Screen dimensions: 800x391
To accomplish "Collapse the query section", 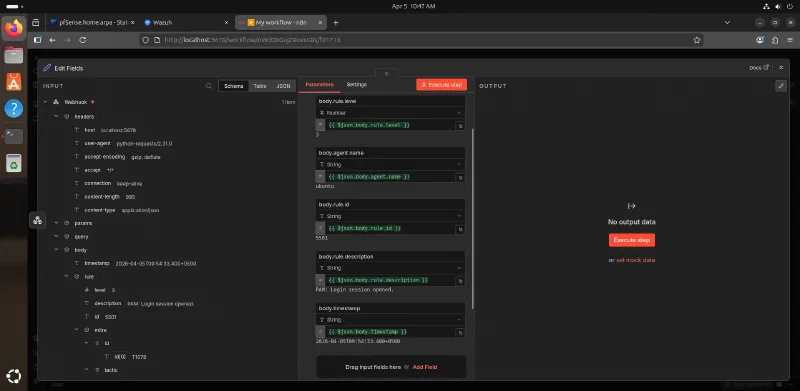I will 57,237.
